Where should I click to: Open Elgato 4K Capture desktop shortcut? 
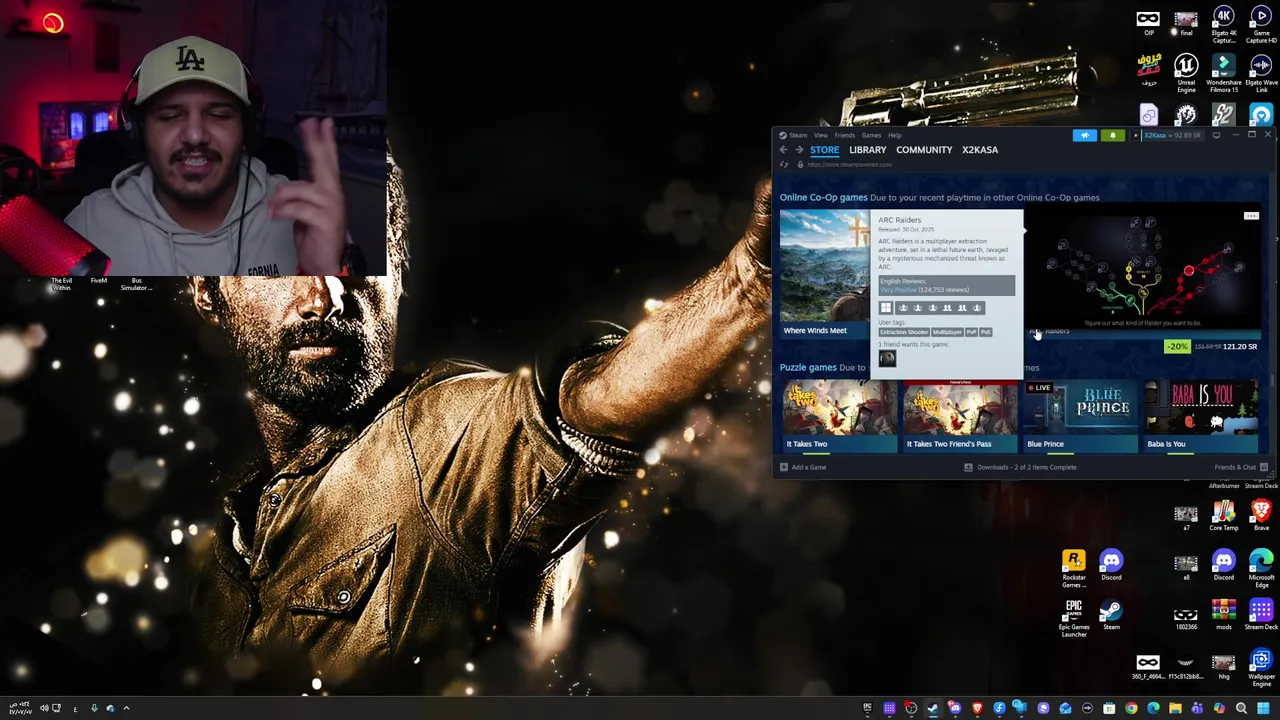coord(1223,26)
